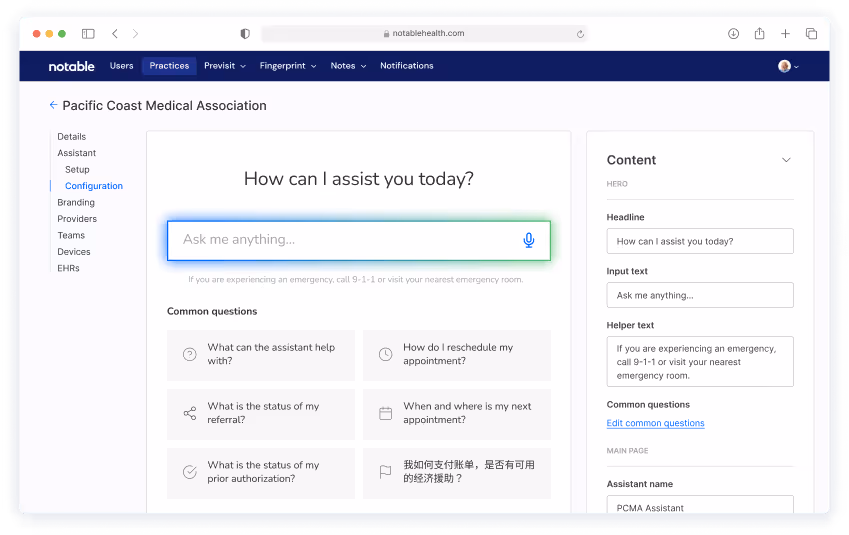Open the Previsit dropdown menu
Image resolution: width=849 pixels, height=535 pixels.
coord(225,66)
